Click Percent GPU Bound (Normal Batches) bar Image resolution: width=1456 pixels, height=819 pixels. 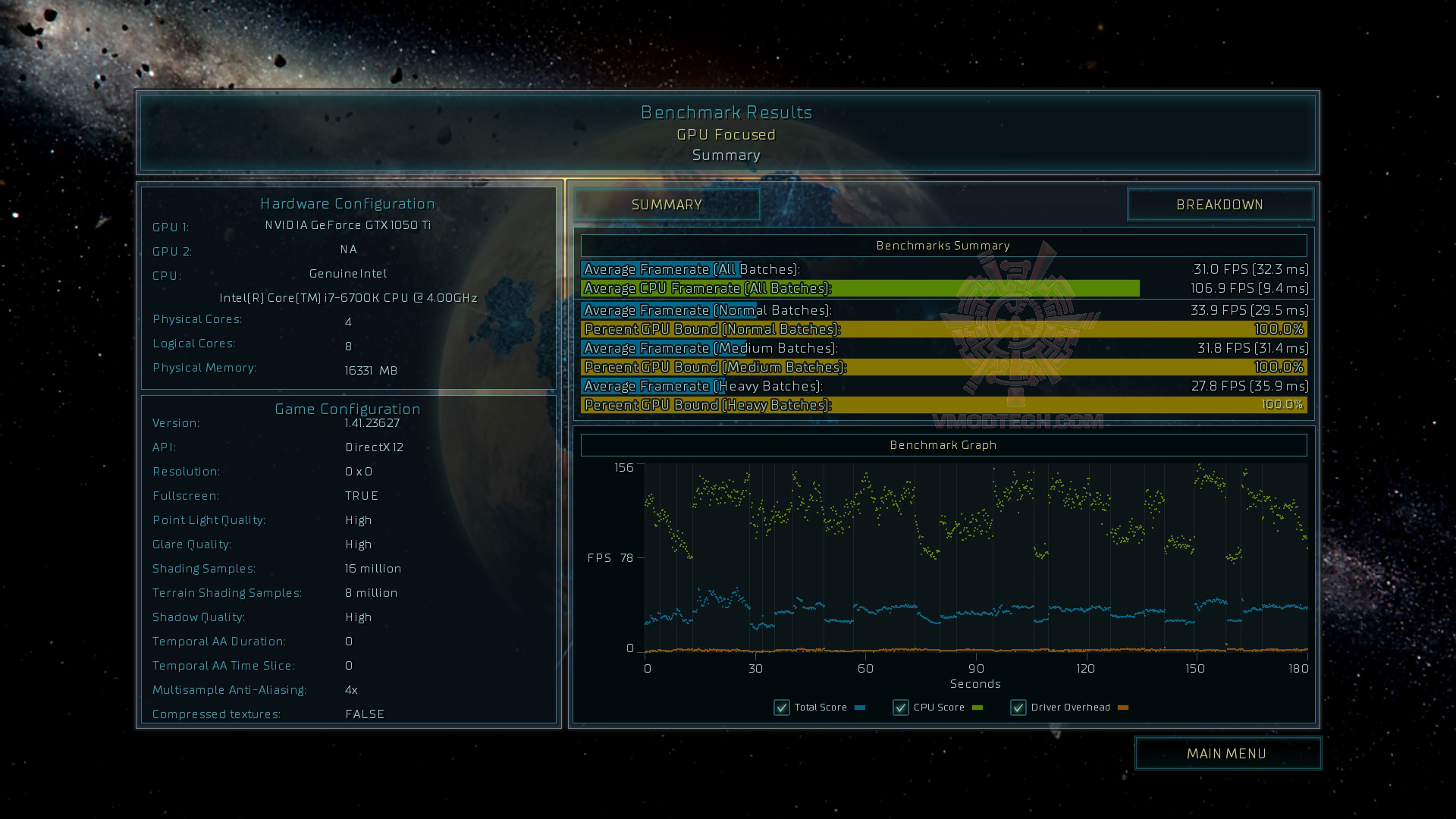(x=943, y=329)
